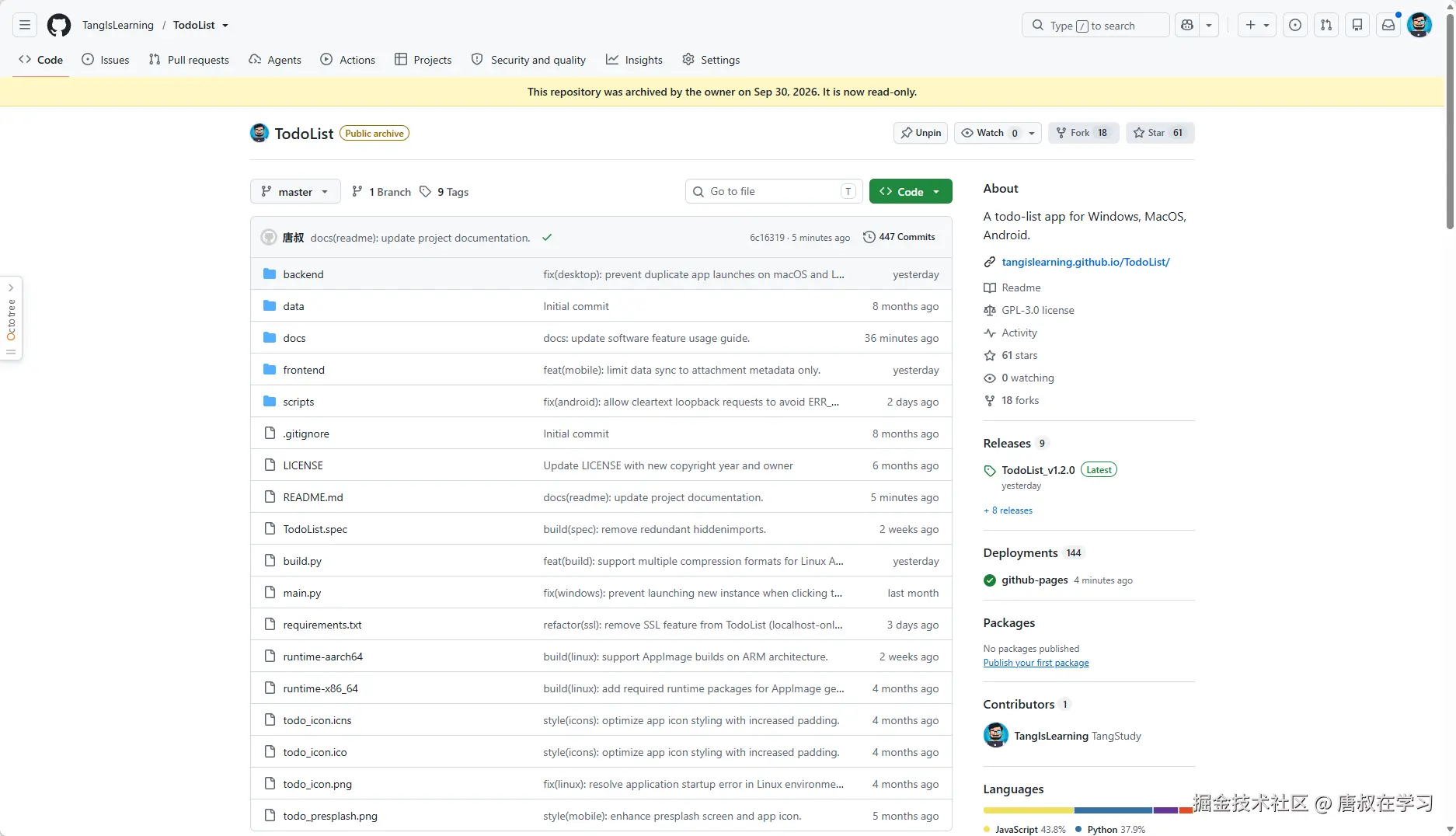Click the JavaScript segment of language bar
The image size is (1456, 836).
point(1029,810)
